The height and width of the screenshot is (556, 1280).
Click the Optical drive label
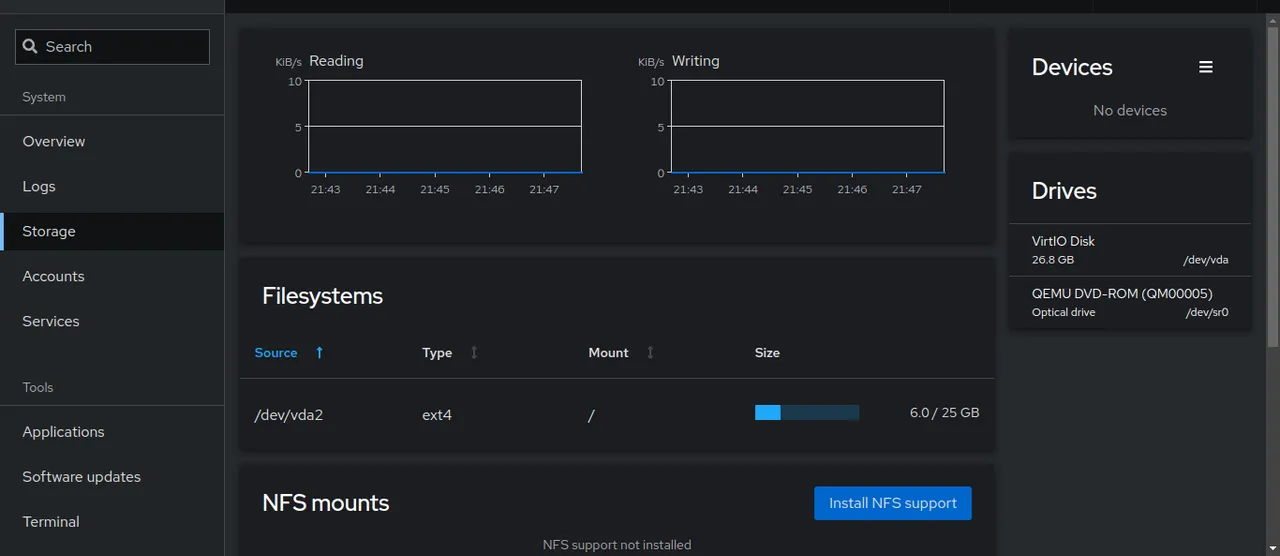point(1063,313)
